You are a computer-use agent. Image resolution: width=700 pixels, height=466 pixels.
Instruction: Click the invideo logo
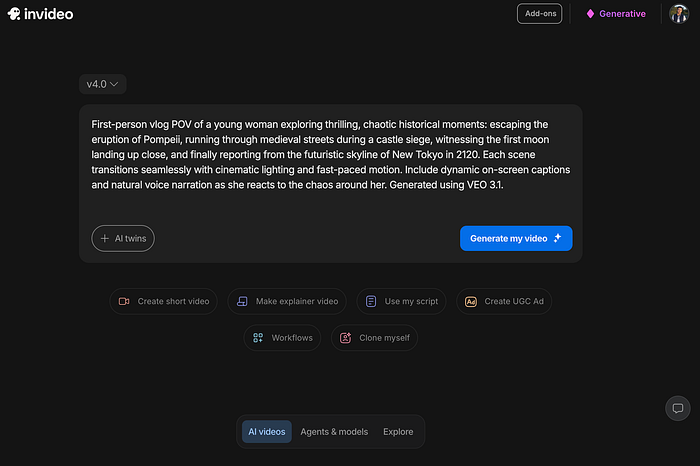[40, 14]
